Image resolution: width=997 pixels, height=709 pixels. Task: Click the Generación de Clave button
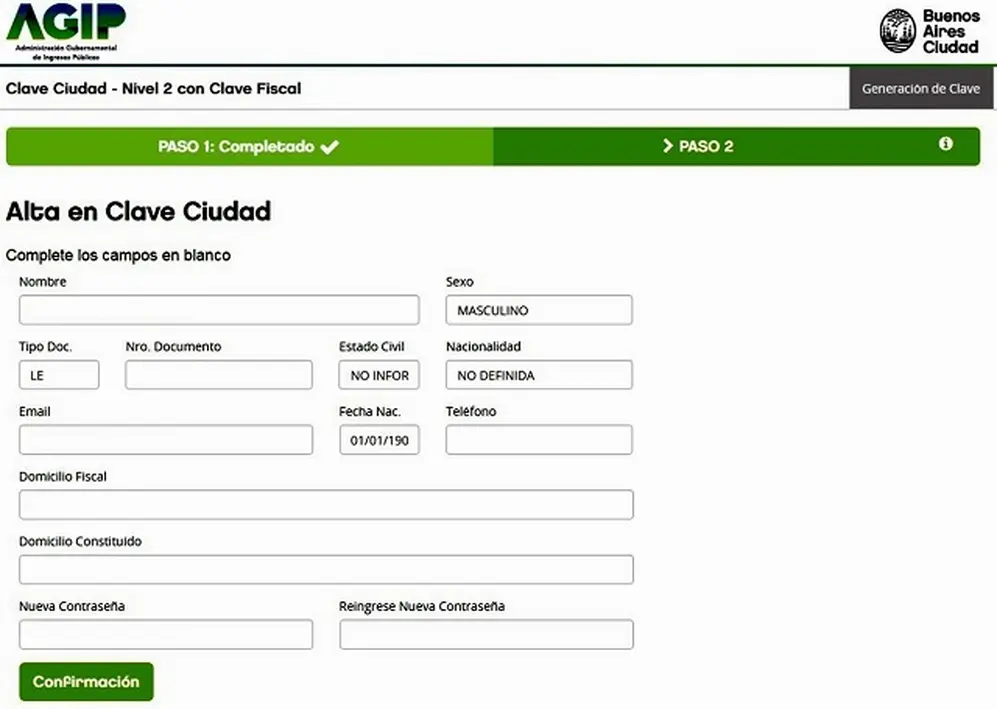[x=921, y=88]
